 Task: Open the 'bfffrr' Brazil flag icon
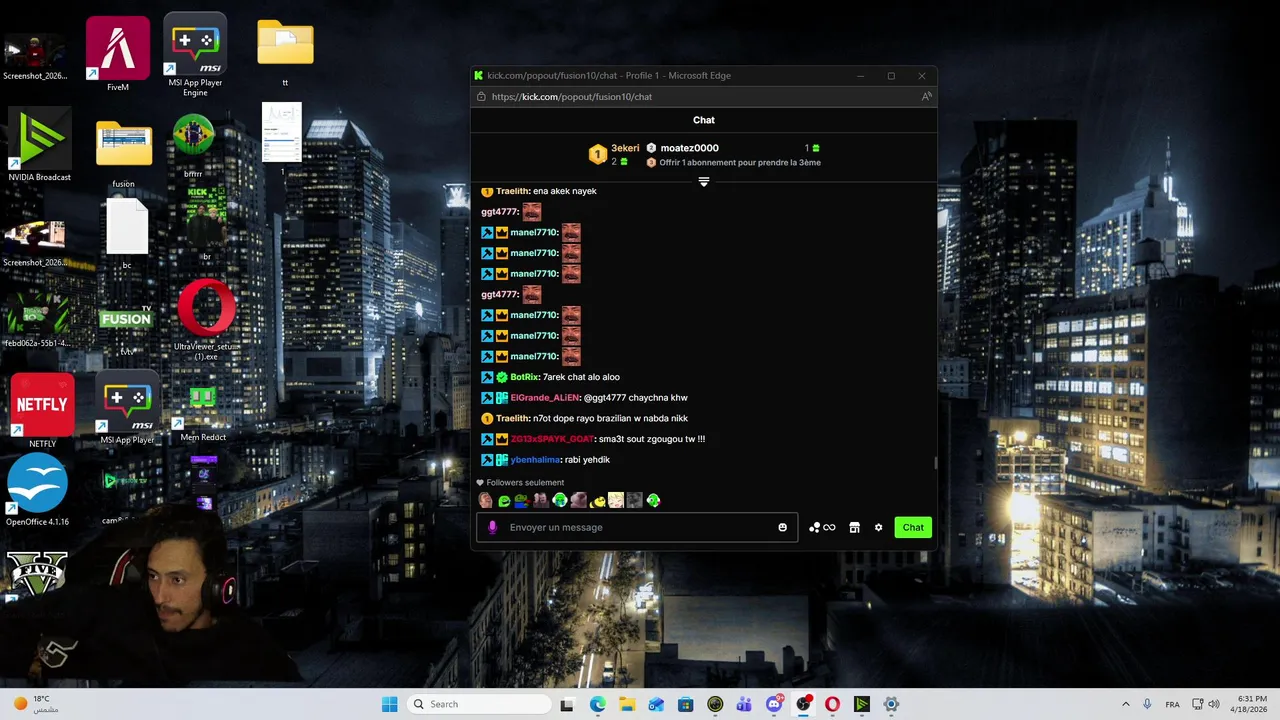pos(193,145)
